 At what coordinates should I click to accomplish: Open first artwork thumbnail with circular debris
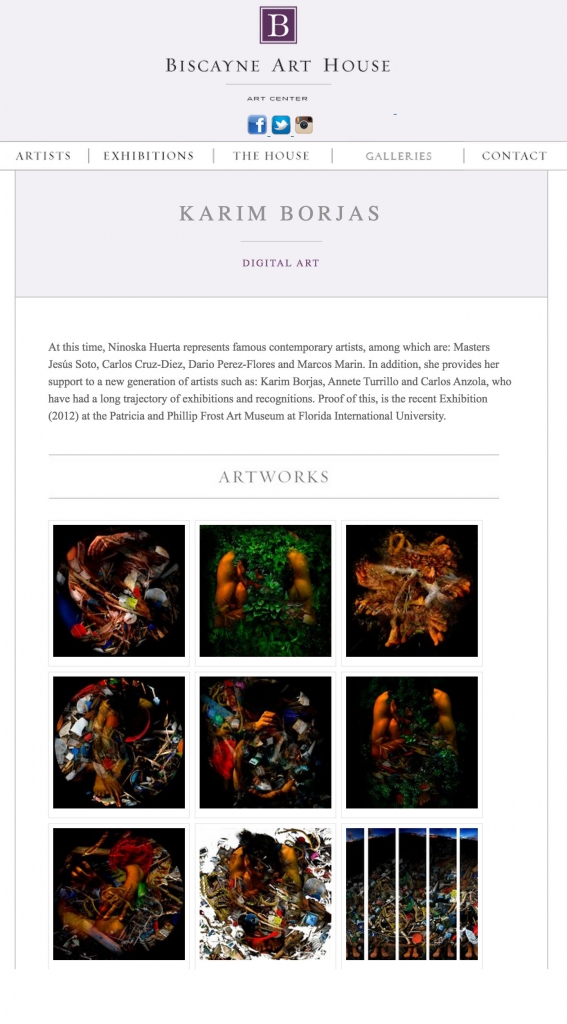[x=119, y=590]
